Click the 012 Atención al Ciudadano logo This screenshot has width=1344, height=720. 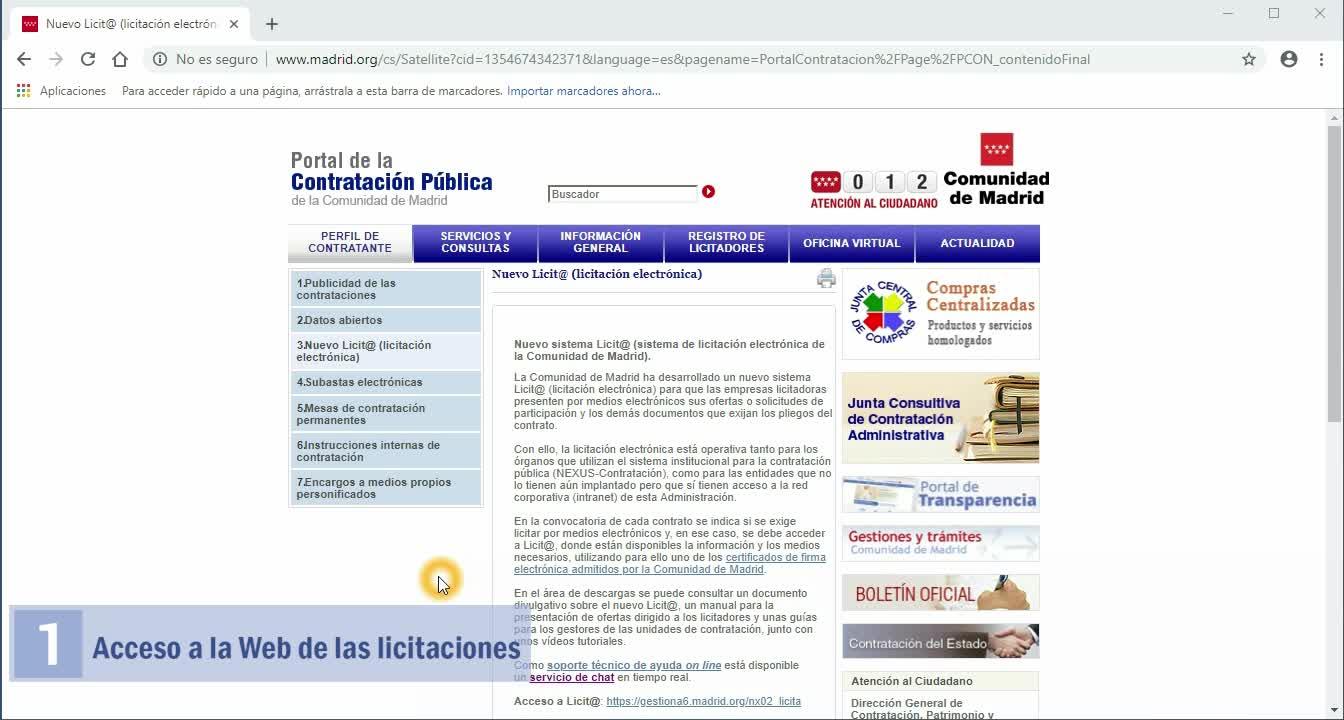tap(874, 189)
